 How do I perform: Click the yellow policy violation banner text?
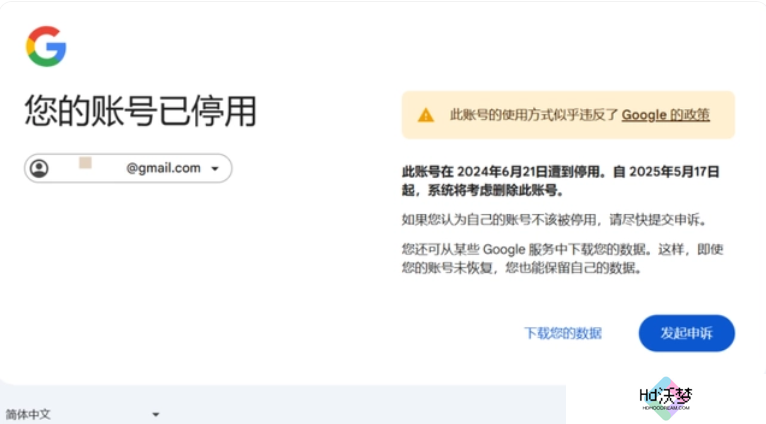coord(534,115)
